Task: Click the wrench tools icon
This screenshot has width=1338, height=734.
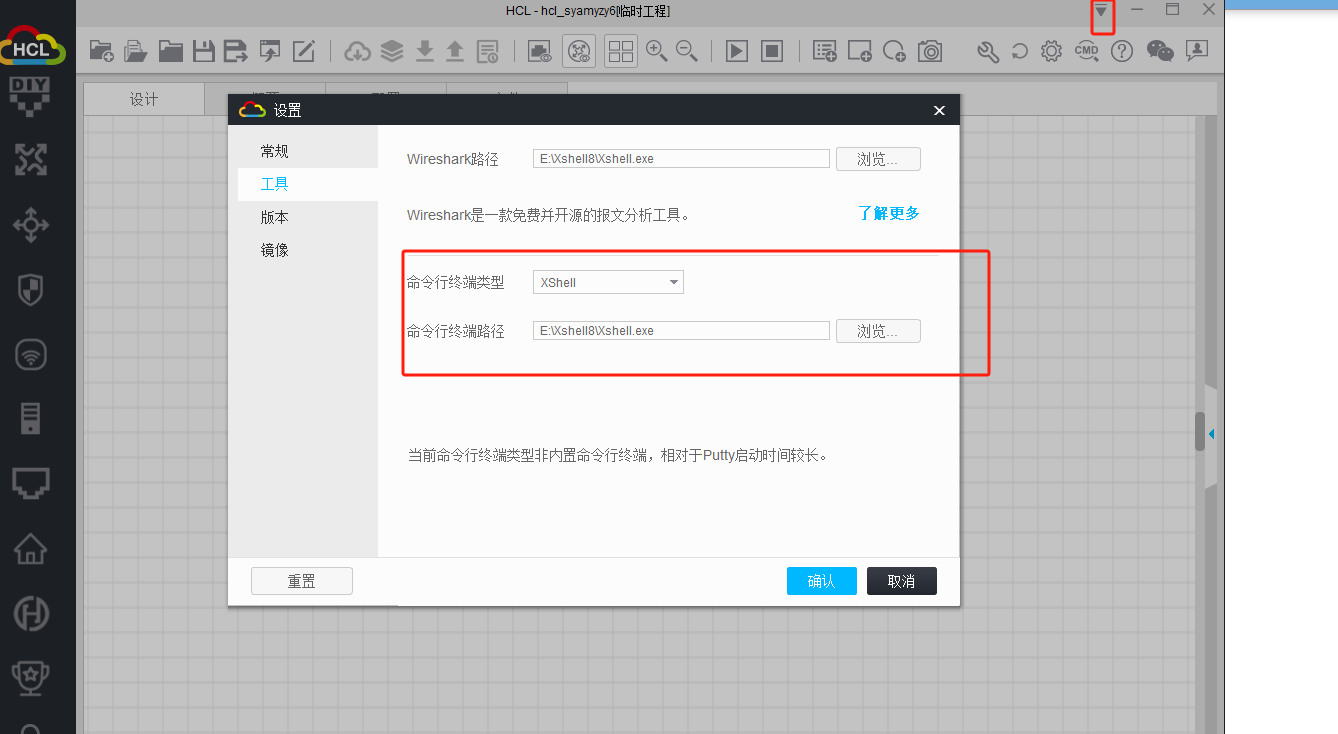Action: point(988,51)
